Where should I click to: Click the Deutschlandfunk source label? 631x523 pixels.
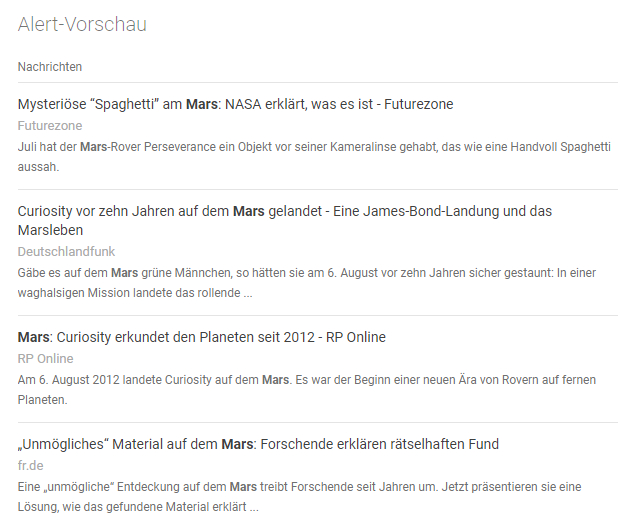click(x=66, y=252)
